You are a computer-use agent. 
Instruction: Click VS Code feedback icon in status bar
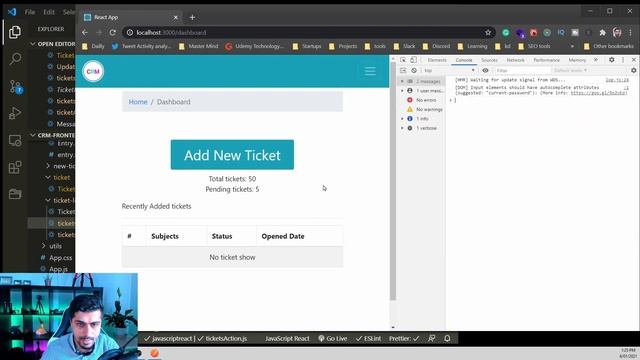[431, 338]
